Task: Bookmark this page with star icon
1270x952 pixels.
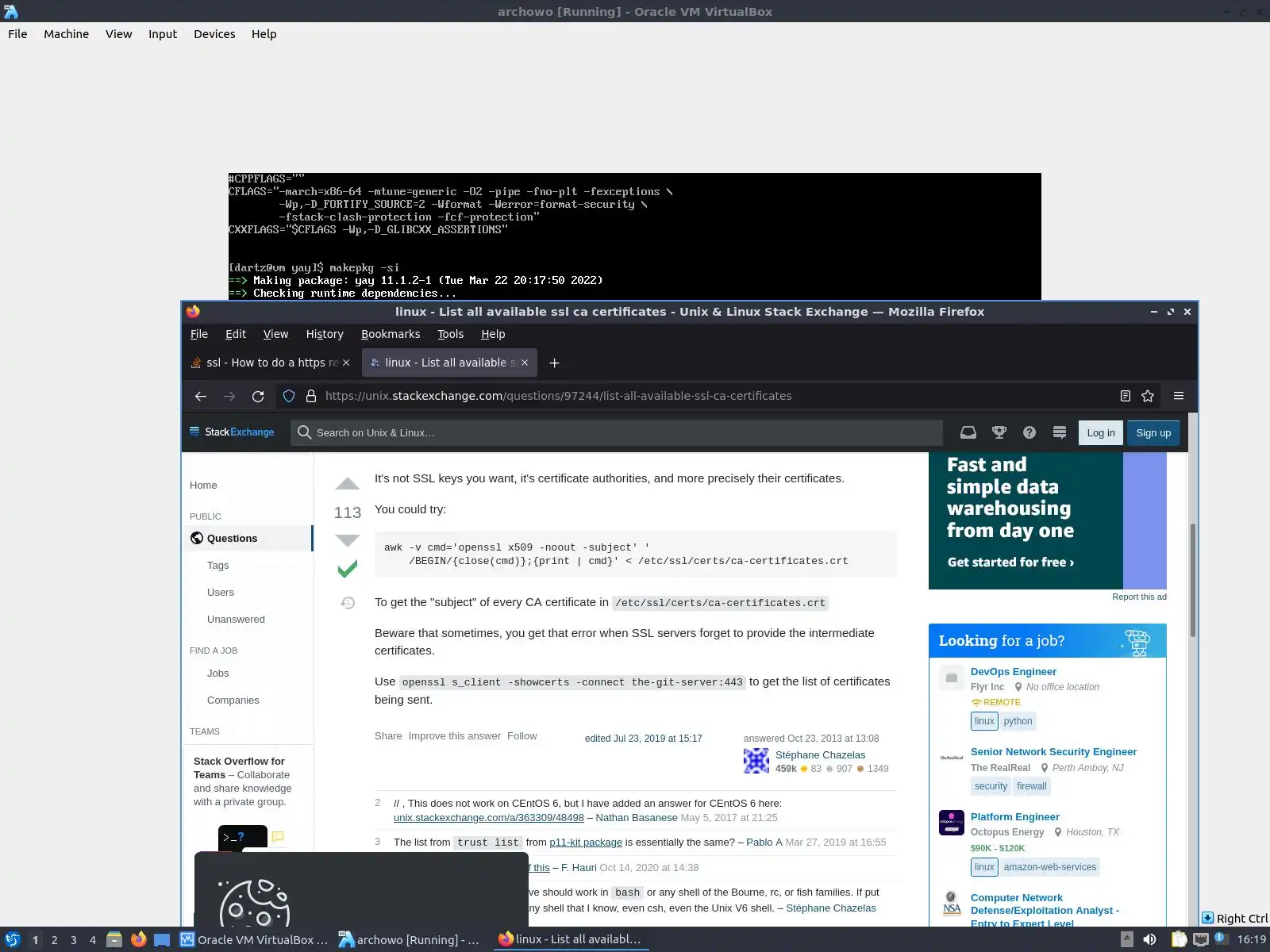Action: [1148, 396]
